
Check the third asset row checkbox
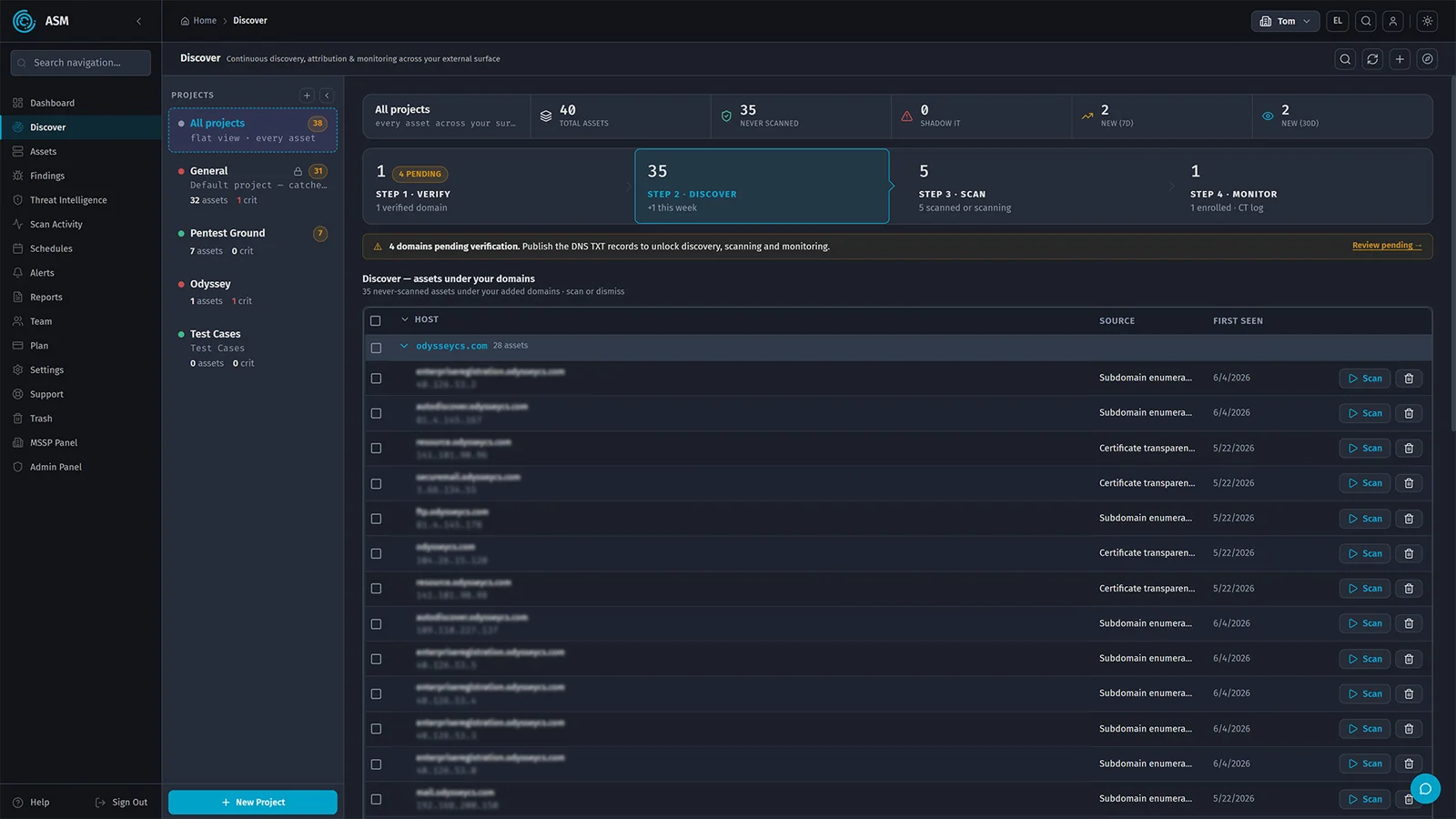coord(376,449)
